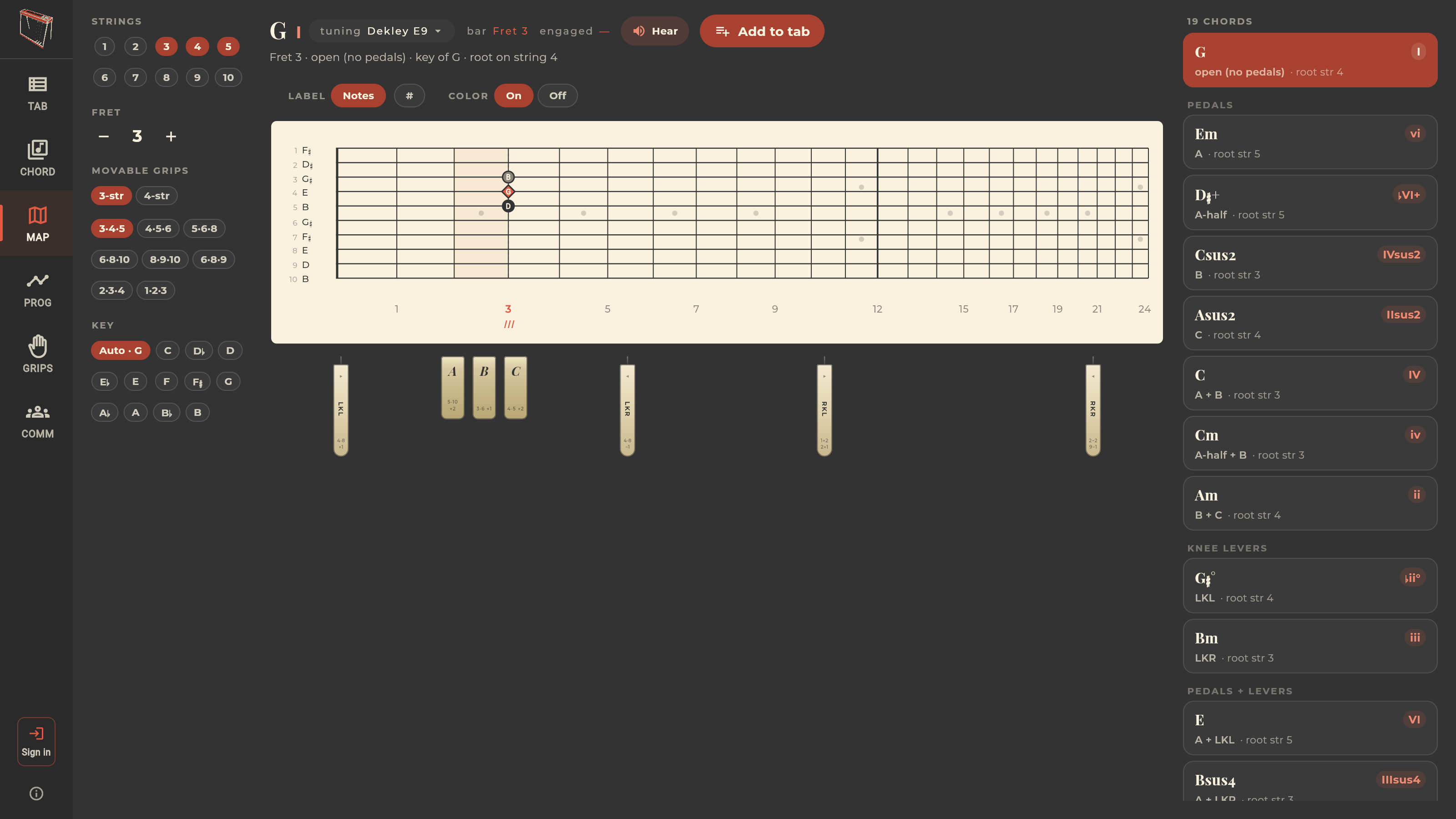Open the GRIPS hand icon section

[x=37, y=354]
